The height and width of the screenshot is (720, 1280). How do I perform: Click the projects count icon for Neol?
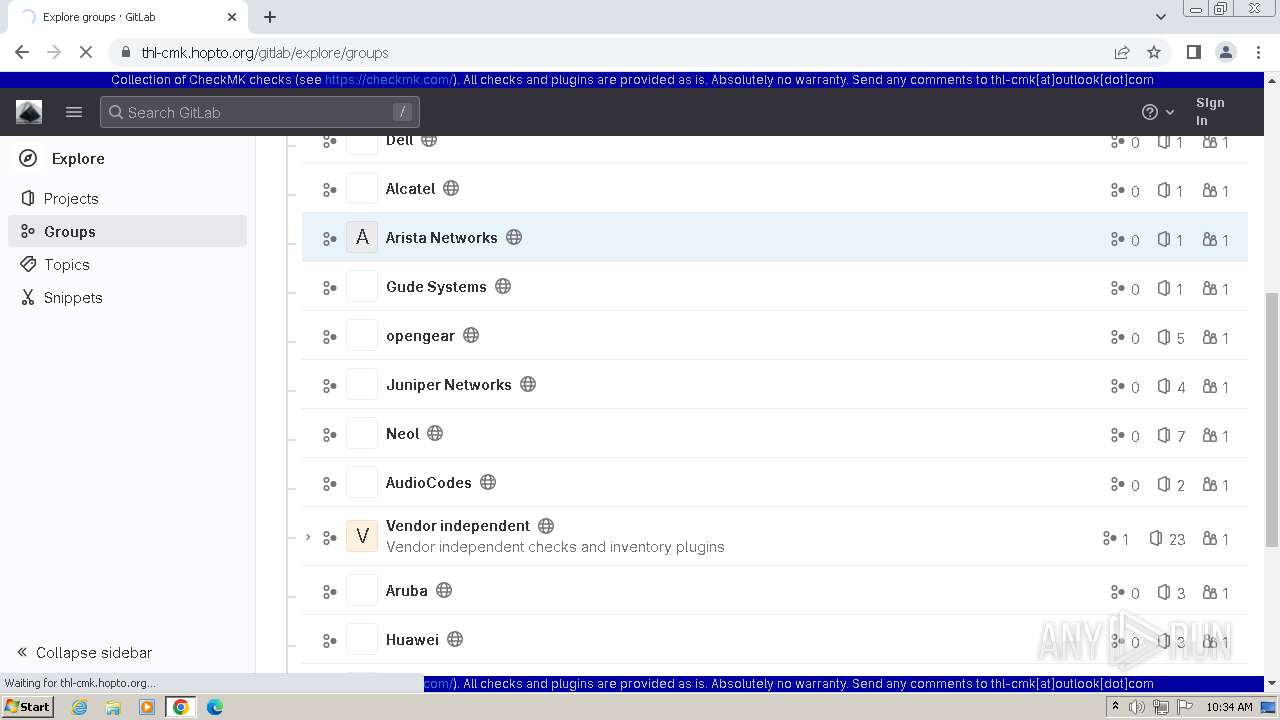click(1164, 435)
